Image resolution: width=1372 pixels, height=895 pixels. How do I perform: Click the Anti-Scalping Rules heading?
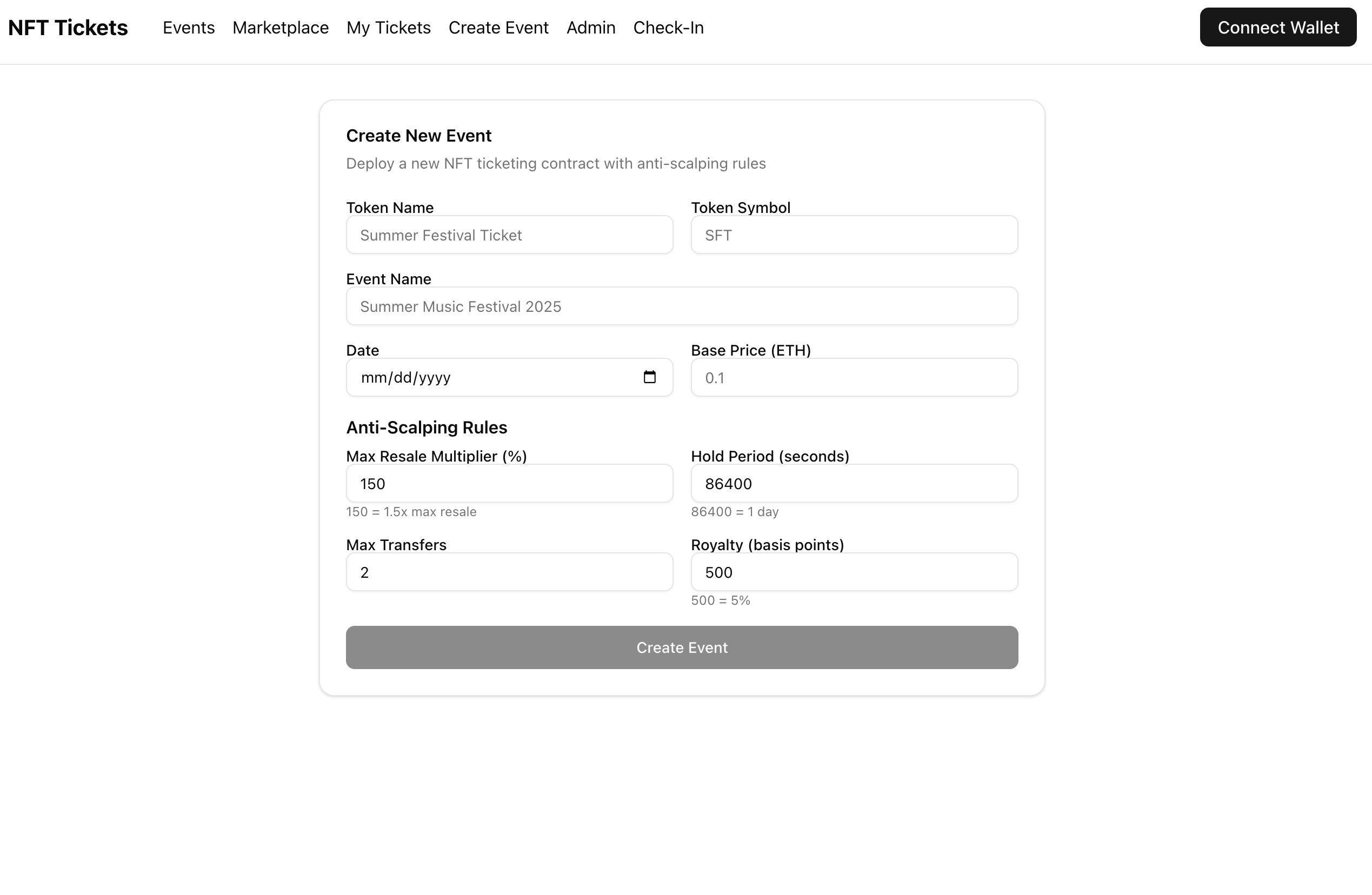[x=426, y=428]
